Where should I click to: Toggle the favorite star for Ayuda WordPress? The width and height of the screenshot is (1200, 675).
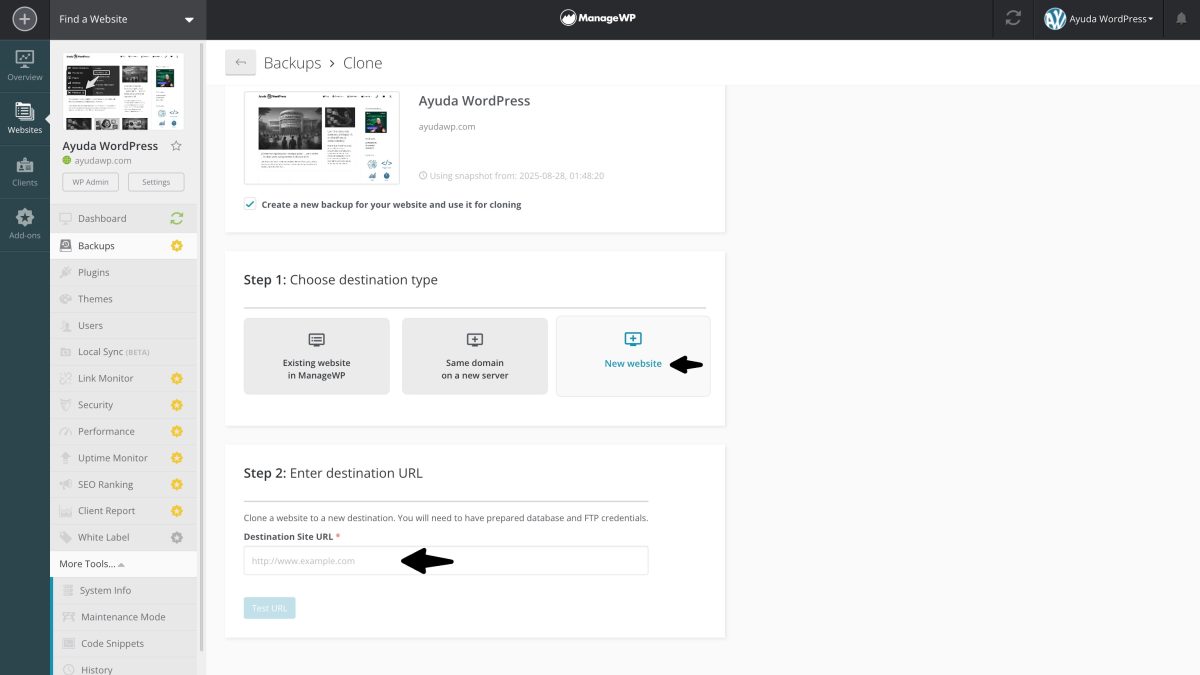click(x=175, y=145)
